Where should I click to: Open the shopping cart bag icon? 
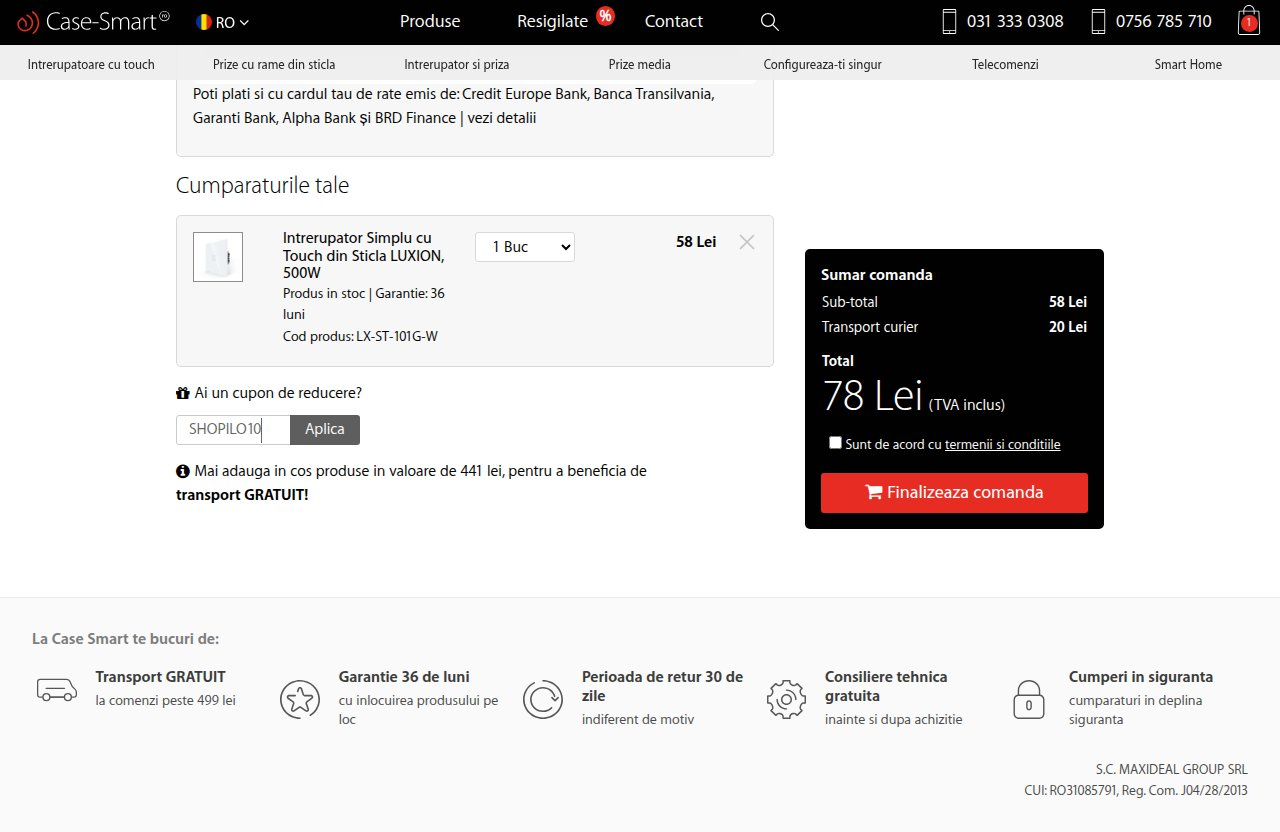(x=1248, y=22)
